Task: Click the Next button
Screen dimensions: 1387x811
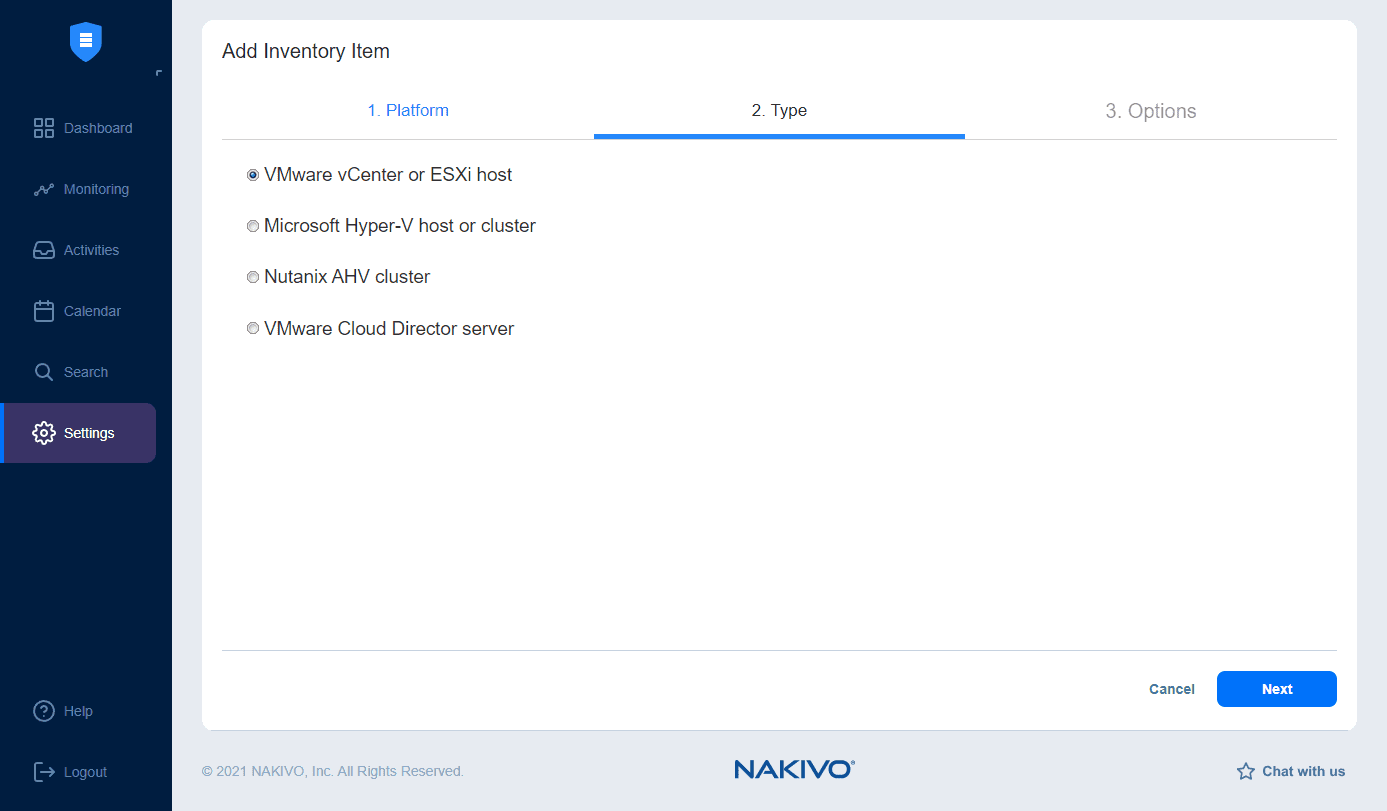Action: tap(1277, 689)
